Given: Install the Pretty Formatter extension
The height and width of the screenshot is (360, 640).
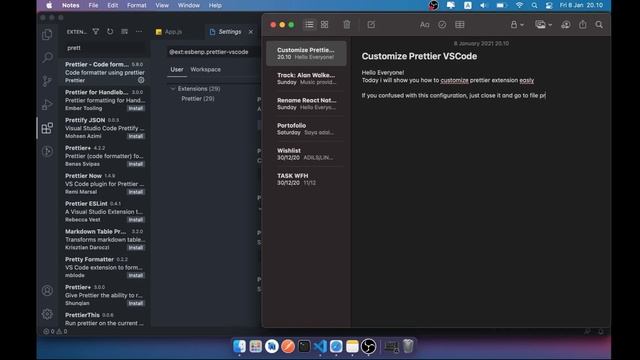Looking at the screenshot, I should pos(136,276).
